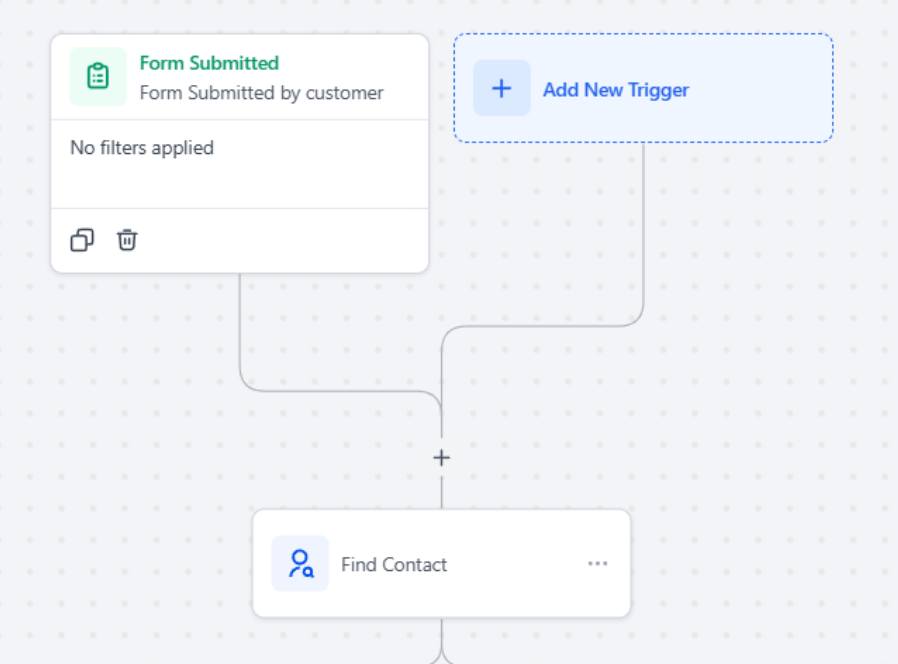Click the Form Submitted clipboard icon
This screenshot has width=898, height=664.
pos(98,77)
